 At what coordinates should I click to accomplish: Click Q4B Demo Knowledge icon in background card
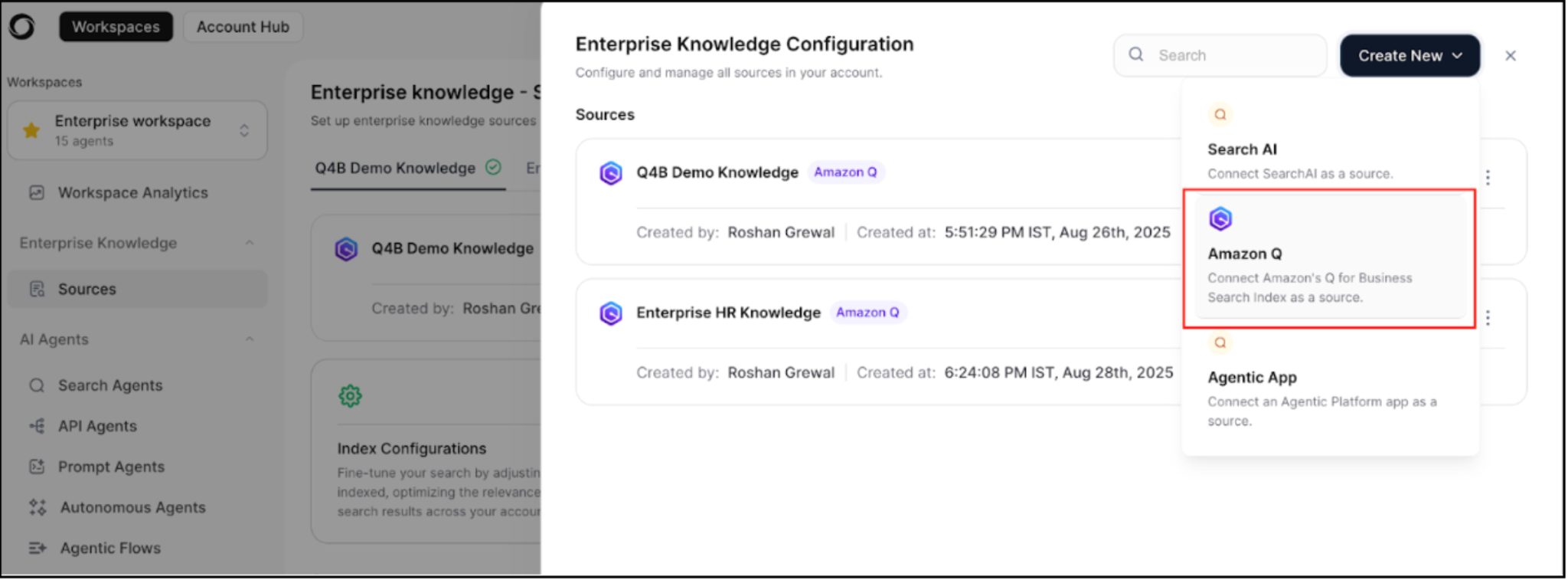click(x=346, y=249)
